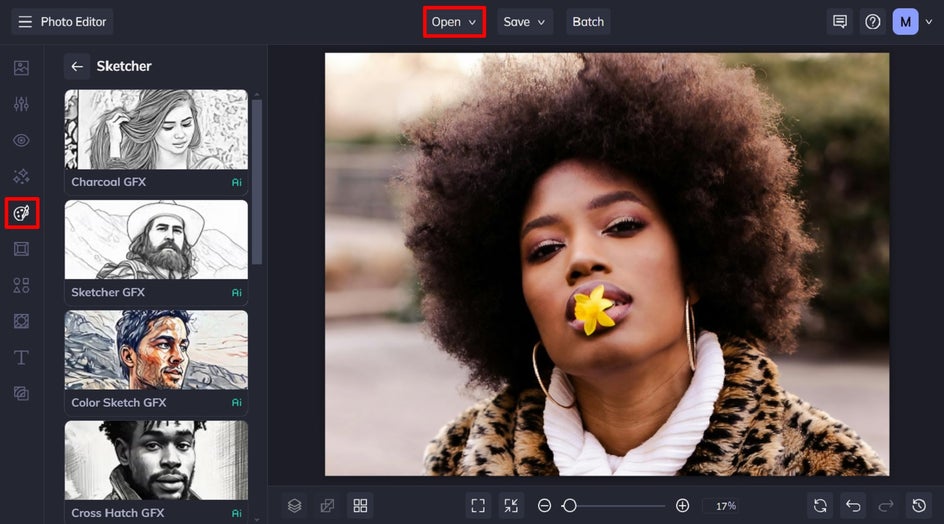Viewport: 944px width, 524px height.
Task: Click the undo arrow icon
Action: [853, 505]
